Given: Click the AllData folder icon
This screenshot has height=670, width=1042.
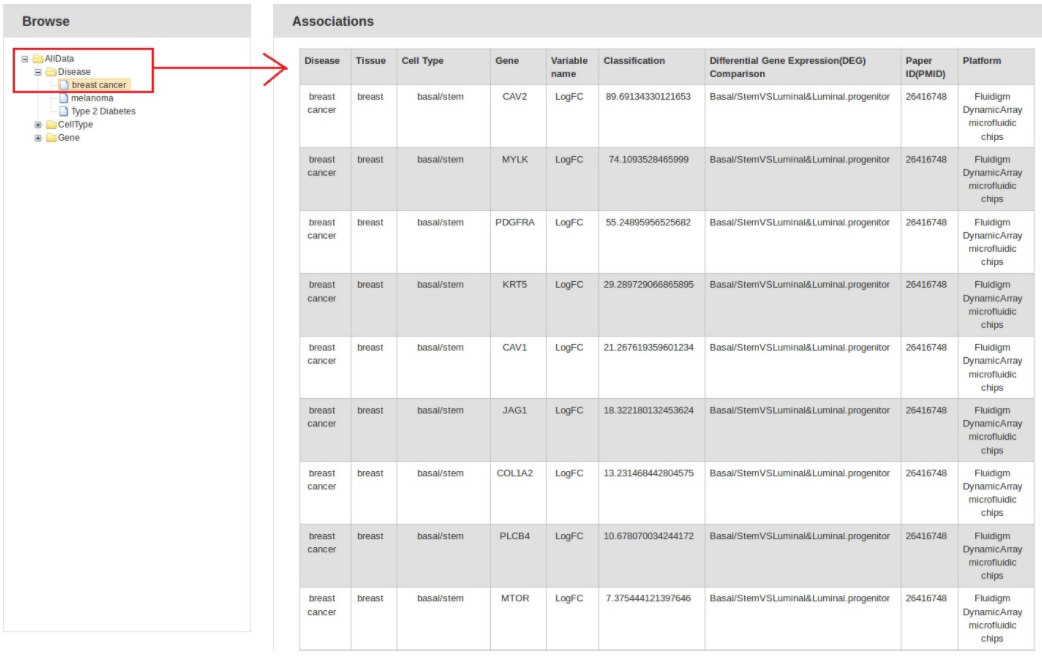Looking at the screenshot, I should tap(38, 58).
